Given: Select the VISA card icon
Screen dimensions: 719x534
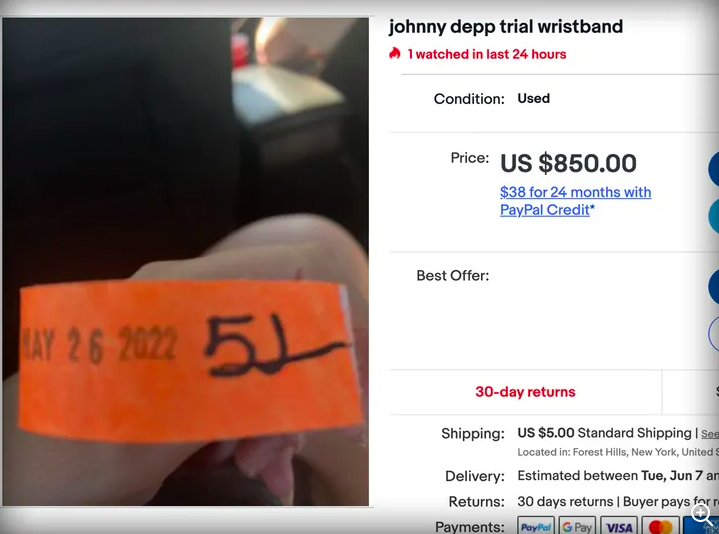Looking at the screenshot, I should point(618,526).
